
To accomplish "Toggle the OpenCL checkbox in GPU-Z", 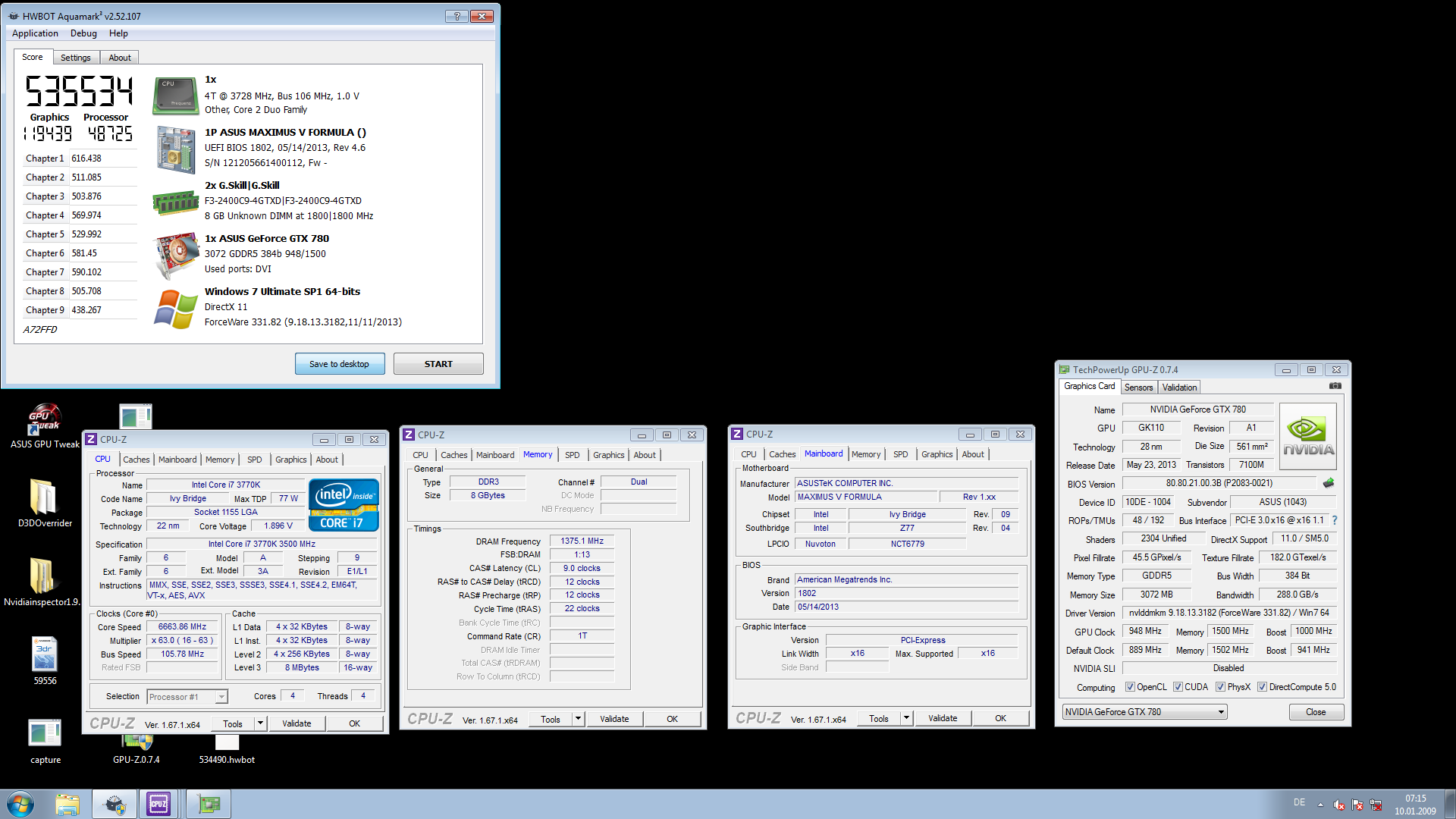I will pos(1130,687).
